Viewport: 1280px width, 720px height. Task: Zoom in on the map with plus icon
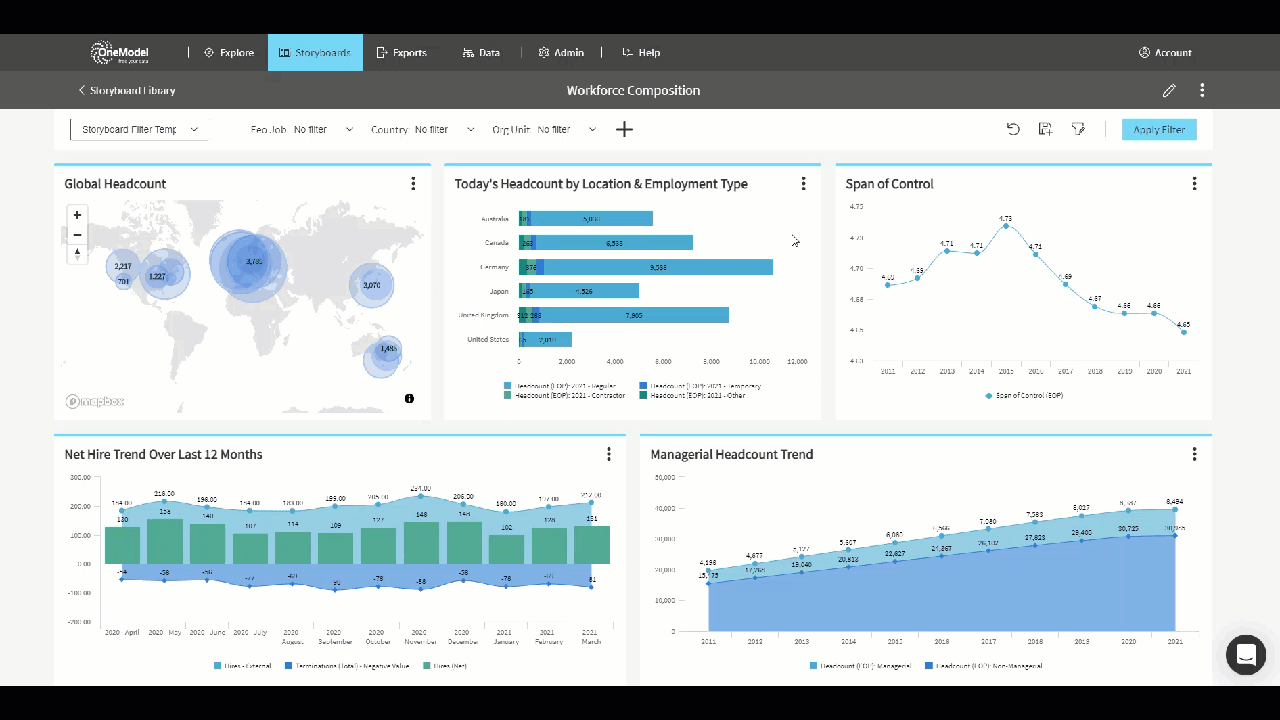(x=77, y=214)
